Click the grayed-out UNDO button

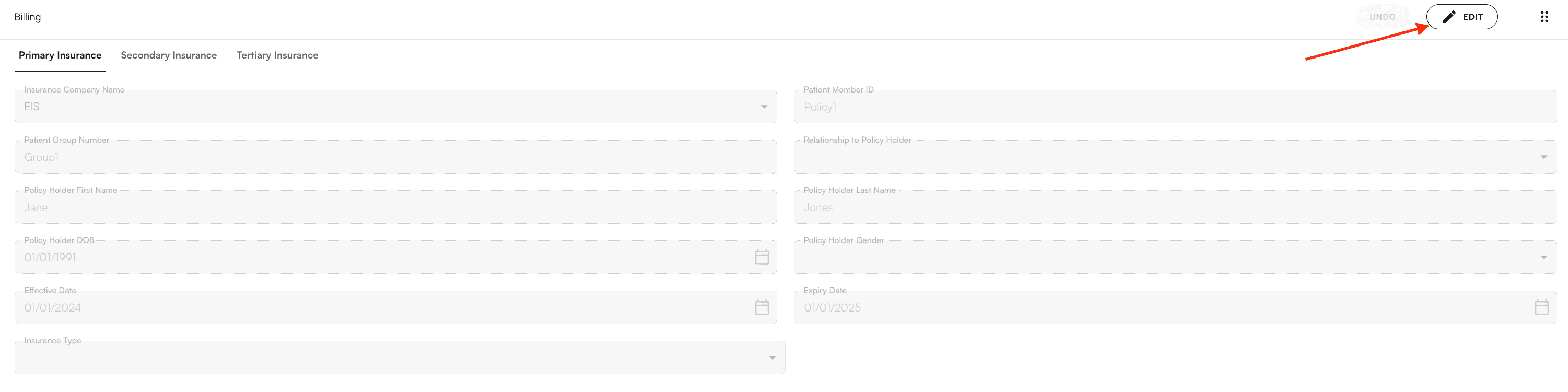tap(1382, 17)
